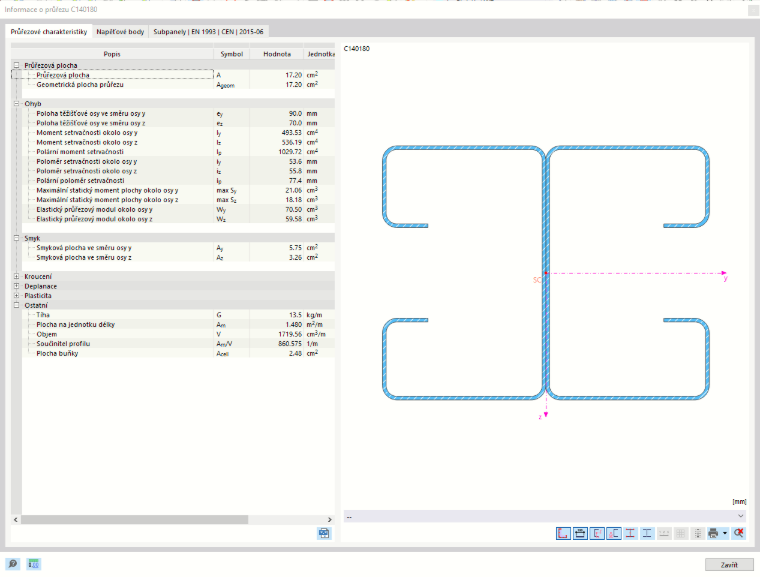The height and width of the screenshot is (577, 760).
Task: Select the Polární moment setrvačnosti row
Action: [173, 152]
